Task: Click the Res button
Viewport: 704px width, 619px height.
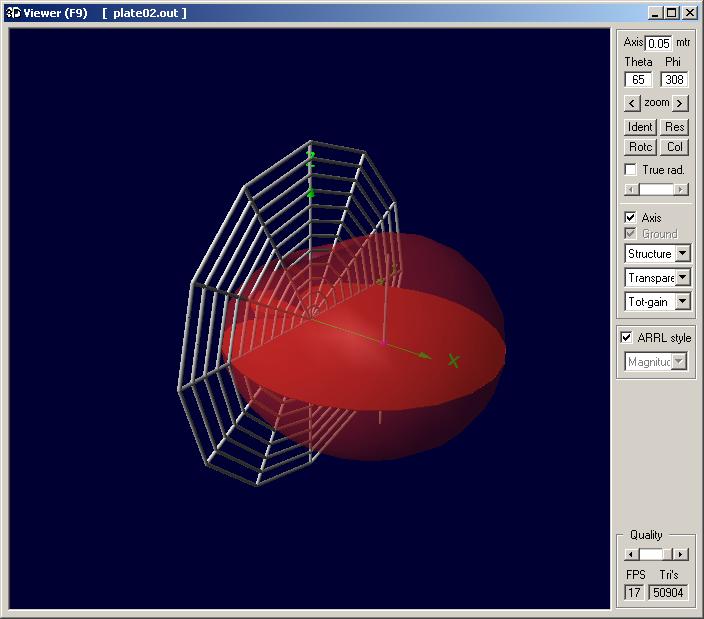Action: (x=675, y=127)
